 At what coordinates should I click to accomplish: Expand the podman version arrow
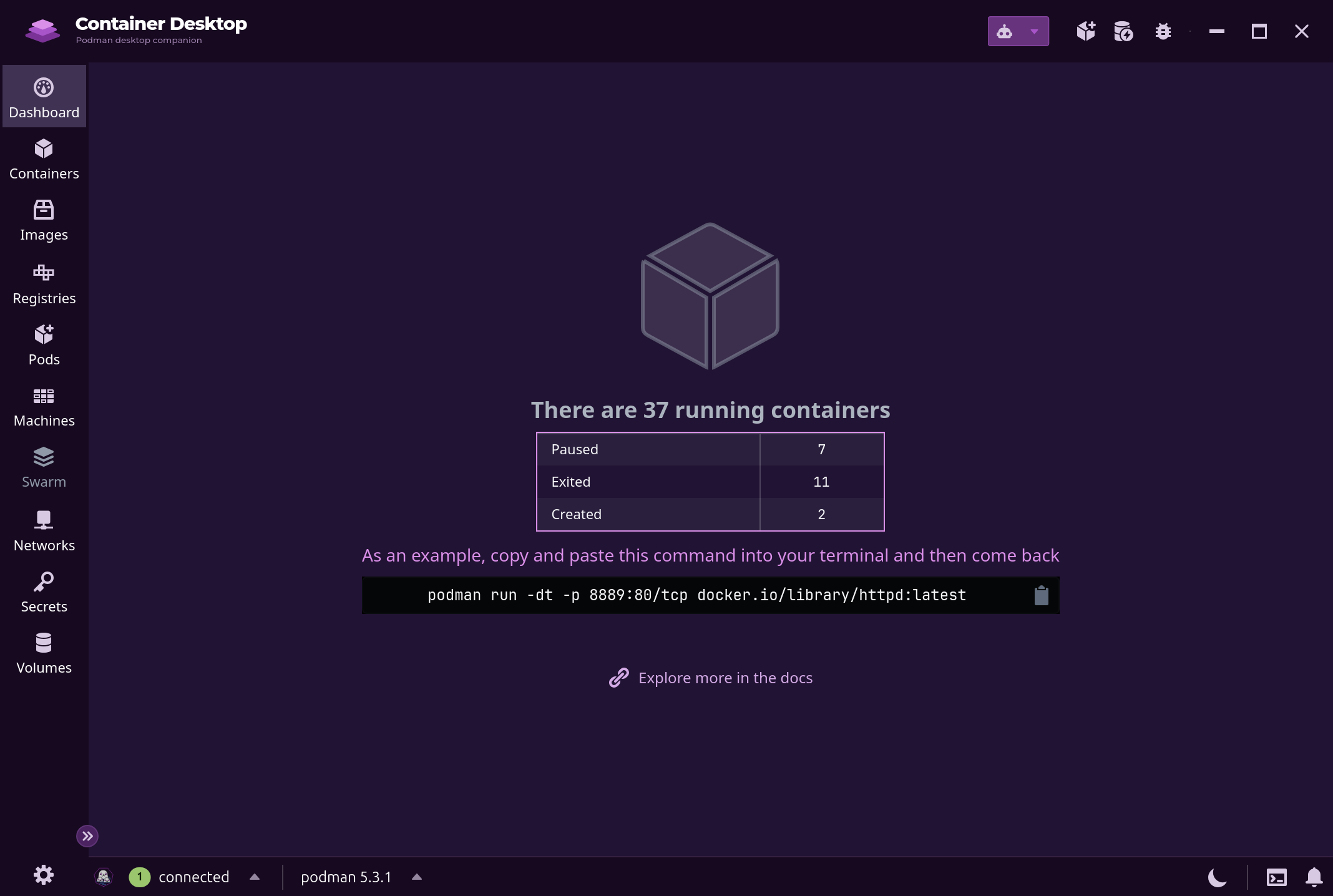click(417, 877)
